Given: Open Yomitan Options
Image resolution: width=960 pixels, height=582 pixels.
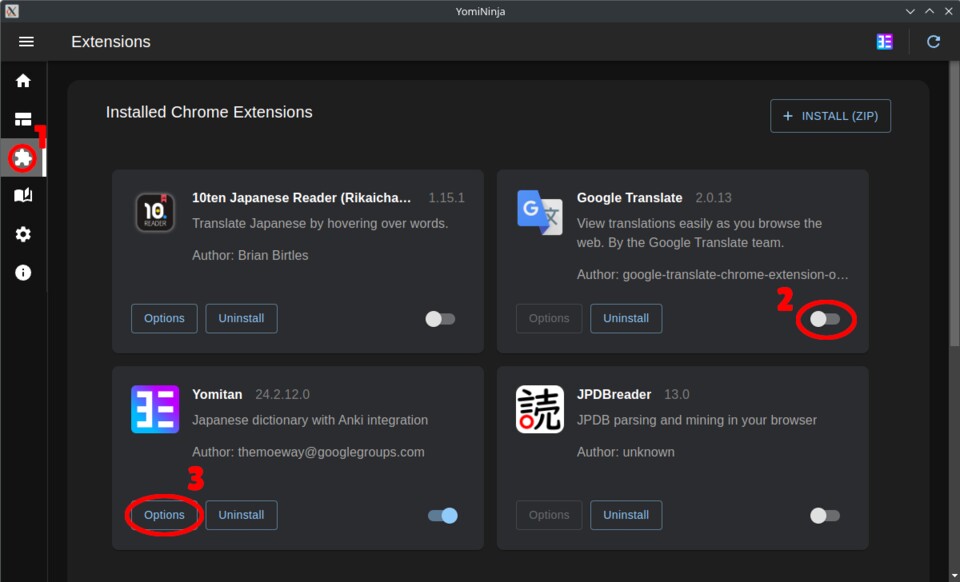Looking at the screenshot, I should point(164,515).
